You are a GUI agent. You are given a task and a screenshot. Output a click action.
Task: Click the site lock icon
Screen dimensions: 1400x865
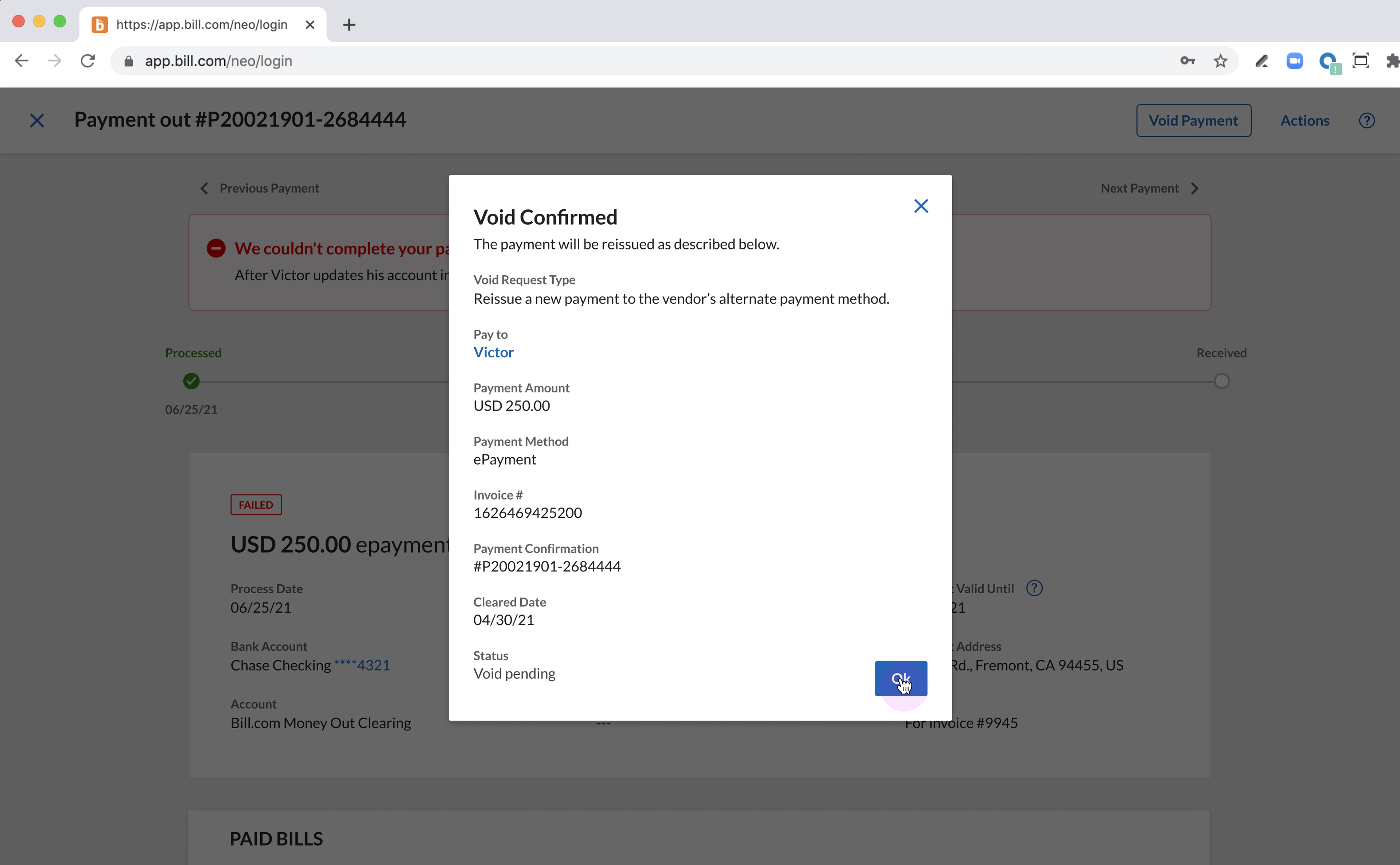tap(129, 61)
